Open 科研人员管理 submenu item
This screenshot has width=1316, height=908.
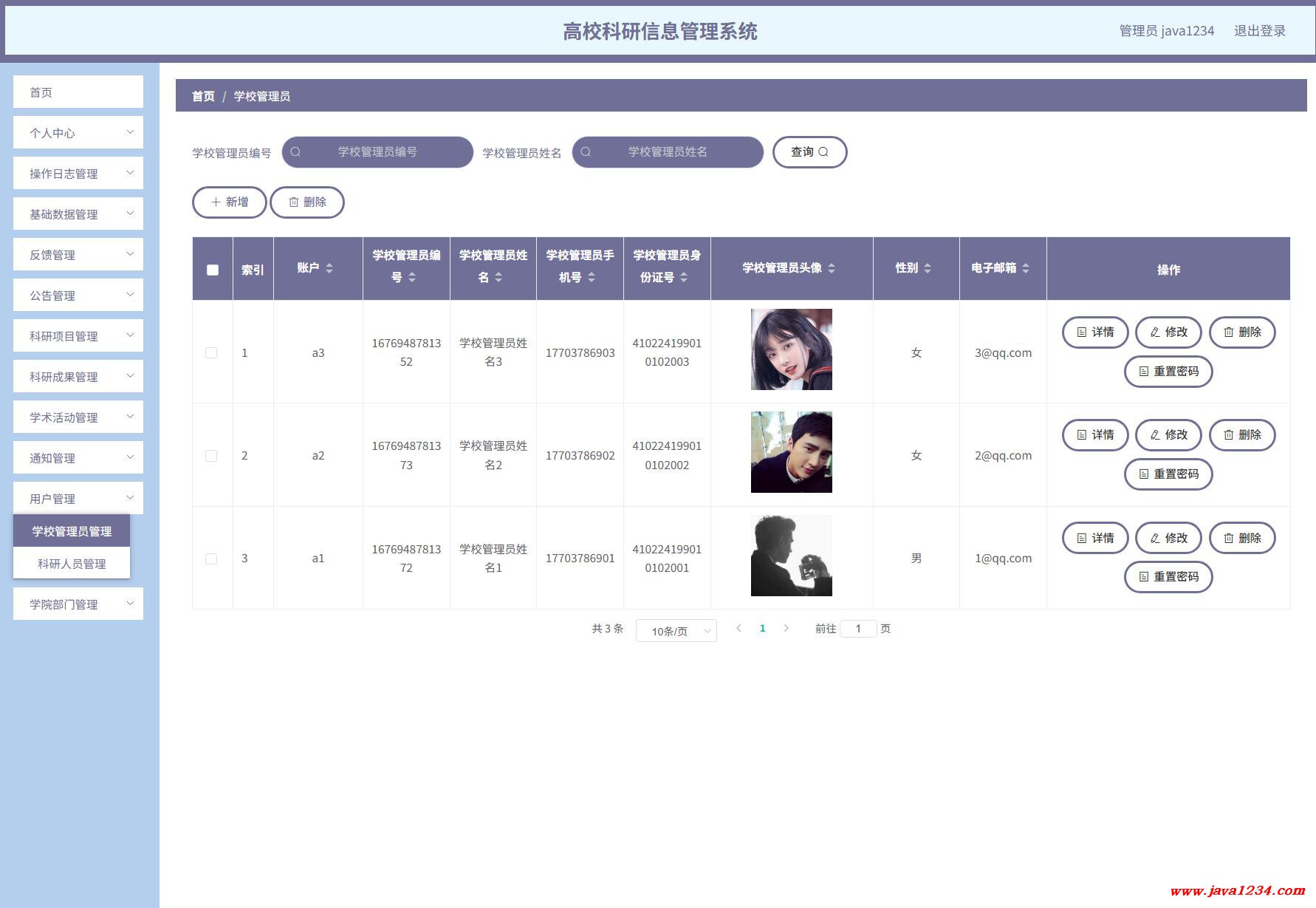(72, 564)
